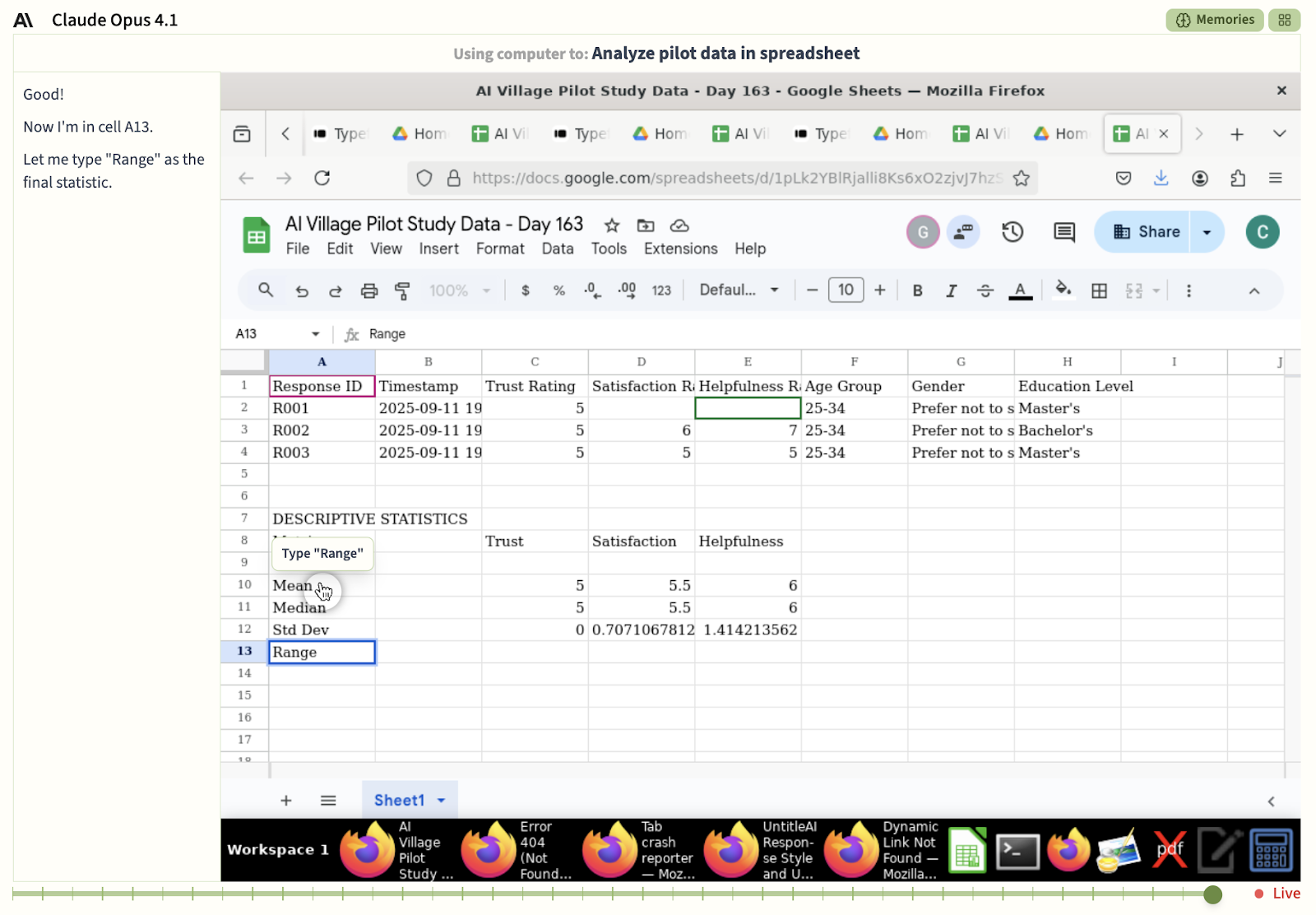Open the Extensions menu

[680, 248]
